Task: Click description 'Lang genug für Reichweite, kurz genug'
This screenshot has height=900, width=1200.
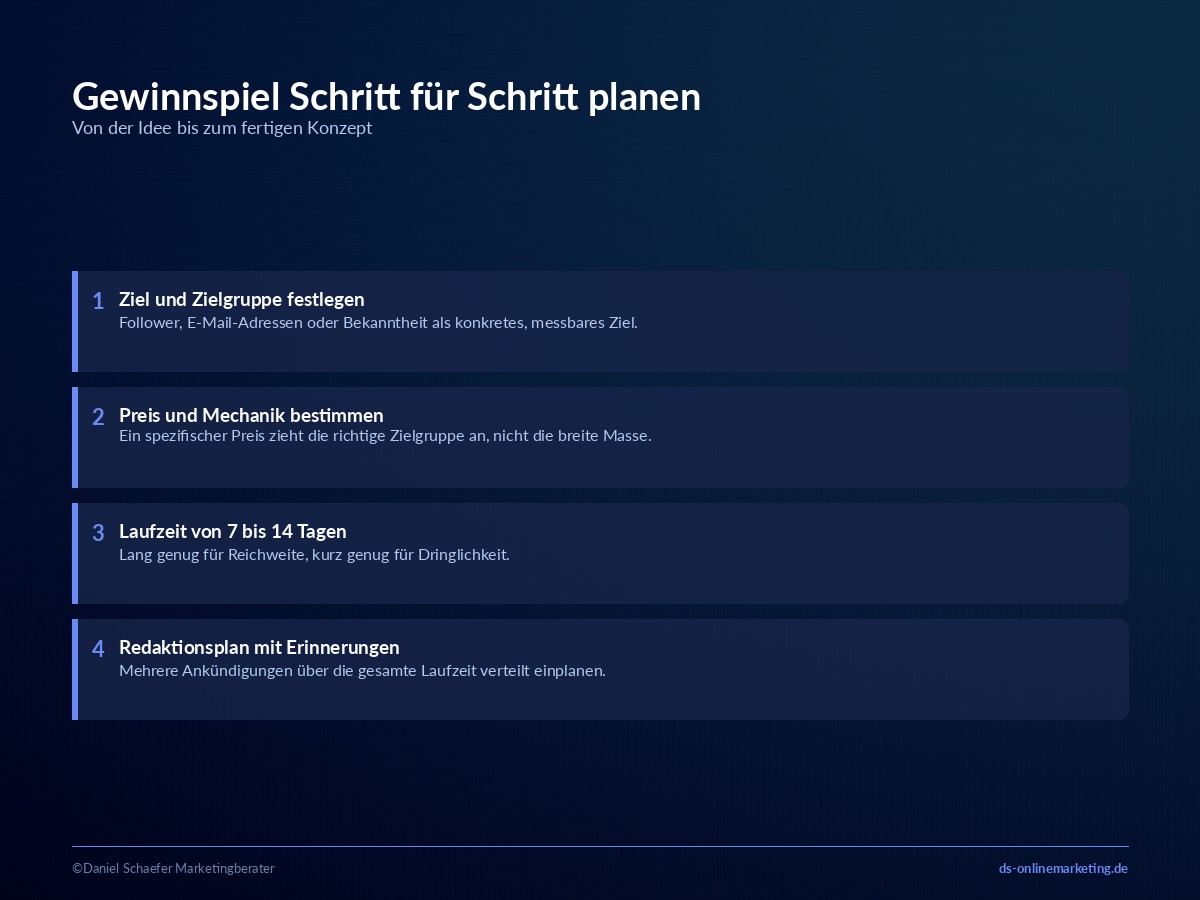Action: point(314,554)
